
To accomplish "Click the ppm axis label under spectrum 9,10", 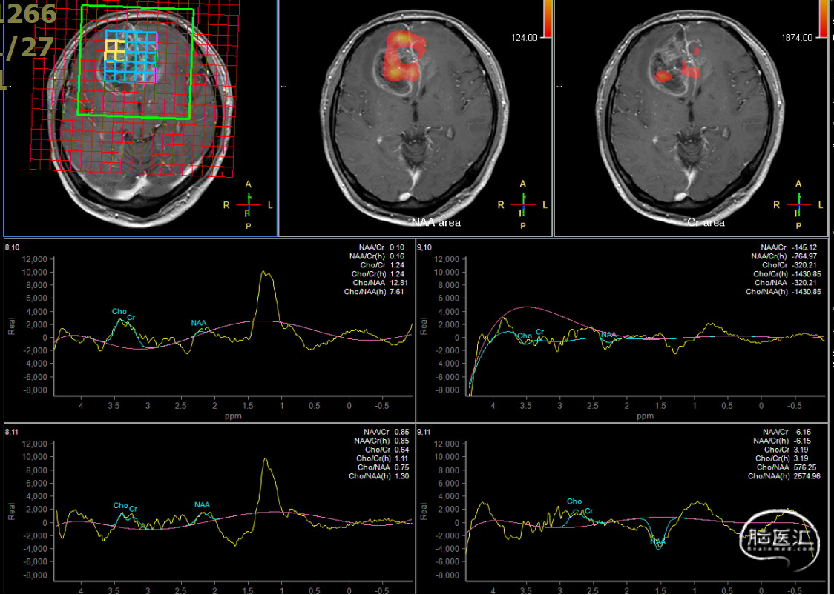I will 645,416.
